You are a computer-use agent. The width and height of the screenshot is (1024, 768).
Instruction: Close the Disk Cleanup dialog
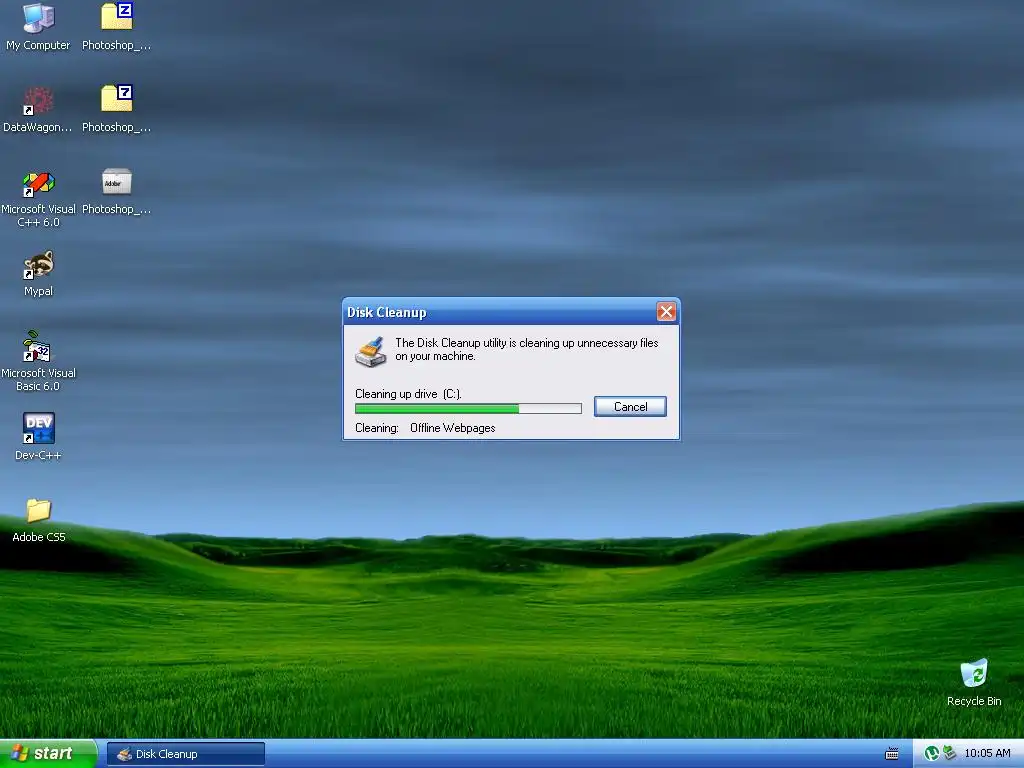(x=666, y=312)
